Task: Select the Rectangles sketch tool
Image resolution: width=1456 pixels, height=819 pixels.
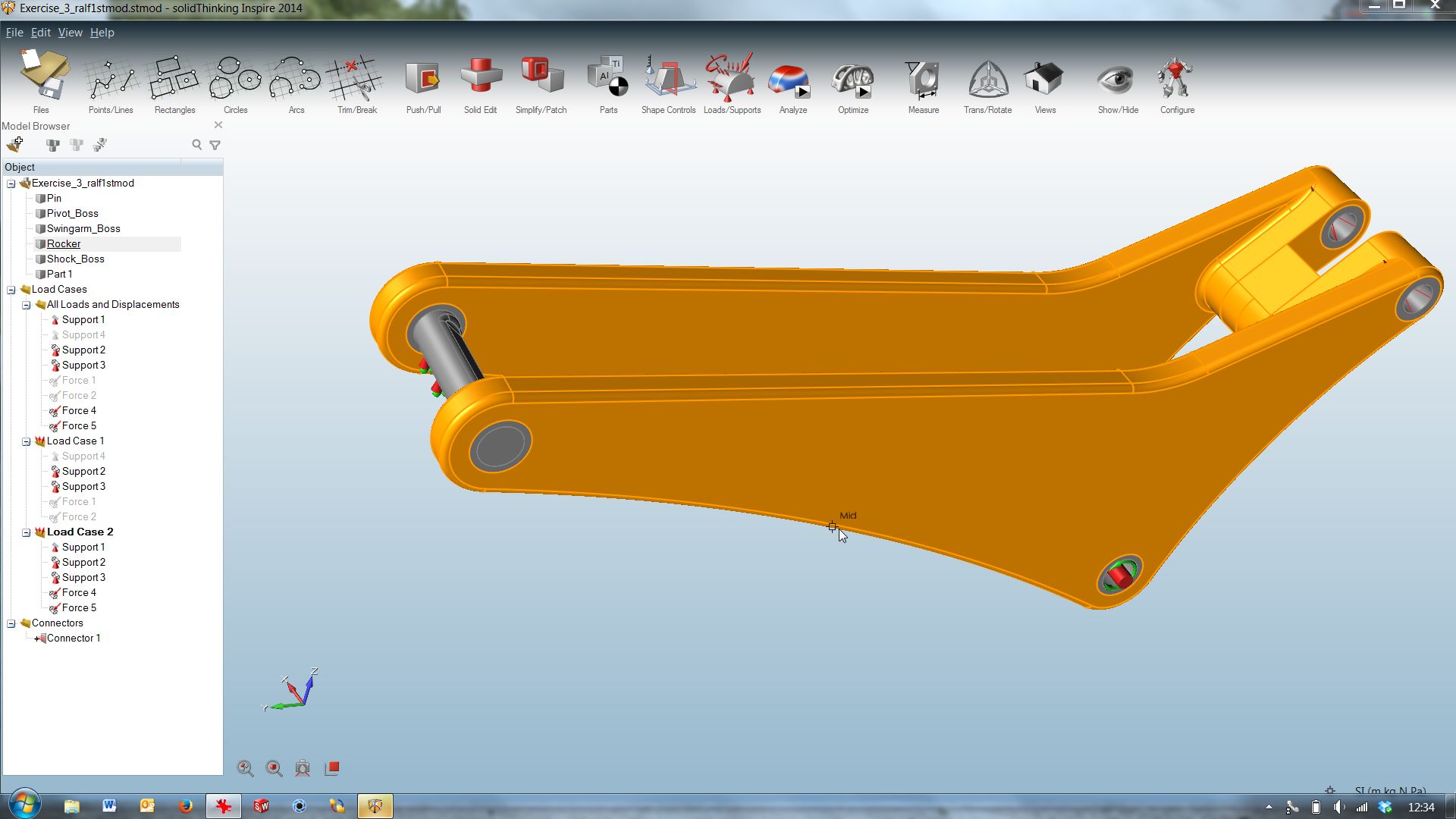Action: [x=174, y=77]
